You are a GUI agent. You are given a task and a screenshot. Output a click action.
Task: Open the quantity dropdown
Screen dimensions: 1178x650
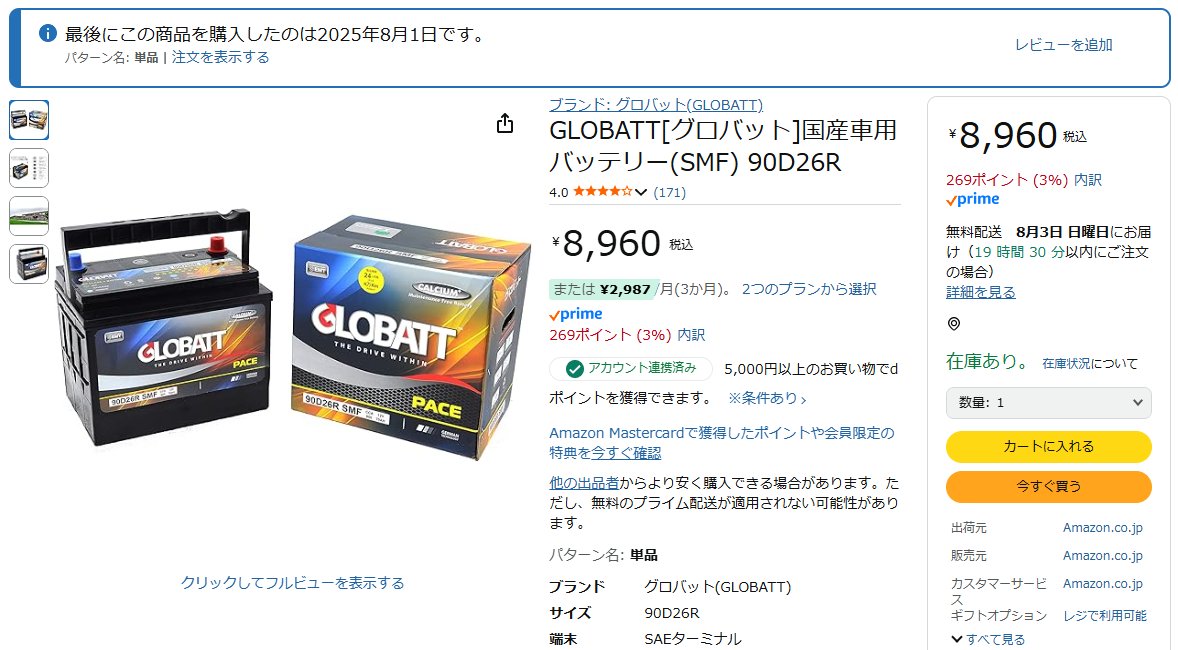(x=1048, y=403)
